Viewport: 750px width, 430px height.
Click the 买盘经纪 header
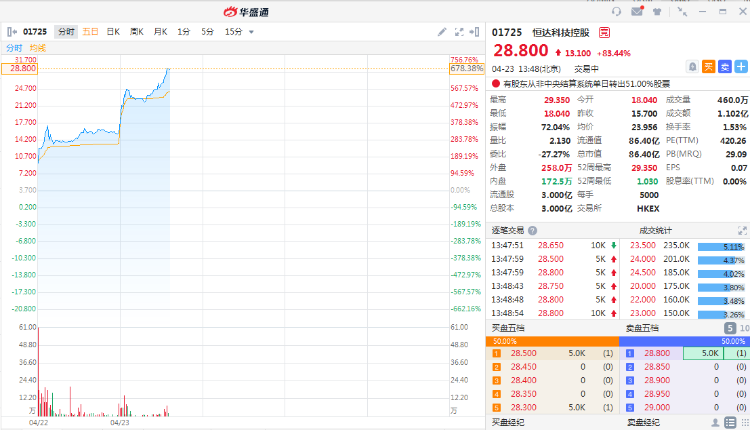point(508,422)
